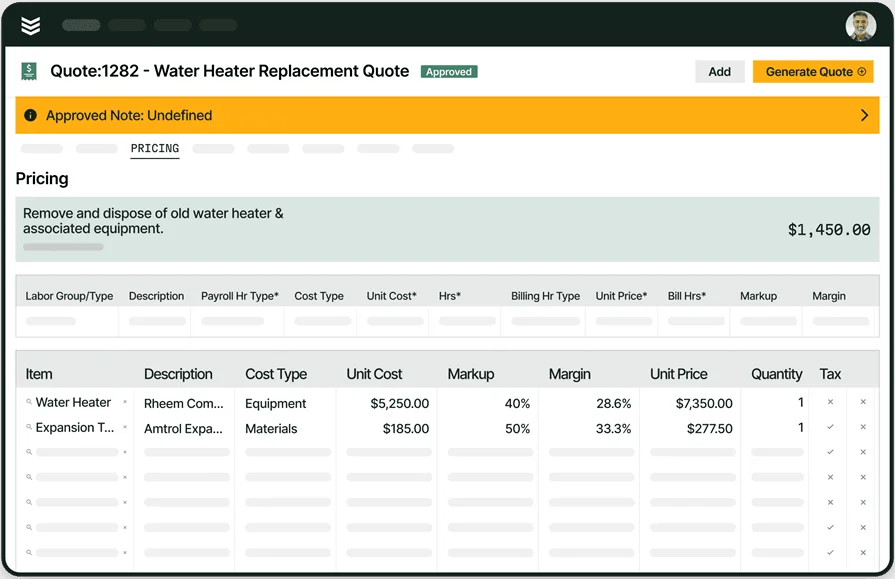Screen dimensions: 895x579
Task: Toggle the tax checkmark on Expansion T... row
Action: coord(831,427)
